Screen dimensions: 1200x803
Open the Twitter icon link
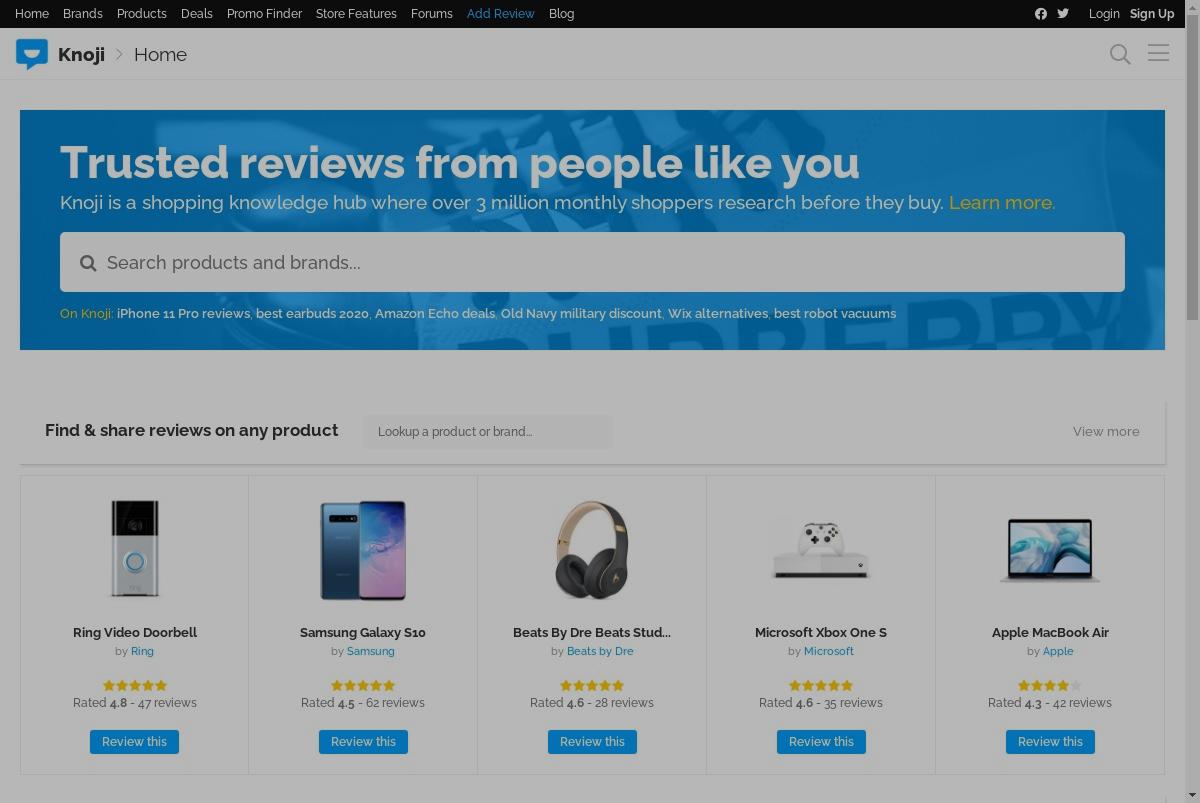coord(1063,14)
